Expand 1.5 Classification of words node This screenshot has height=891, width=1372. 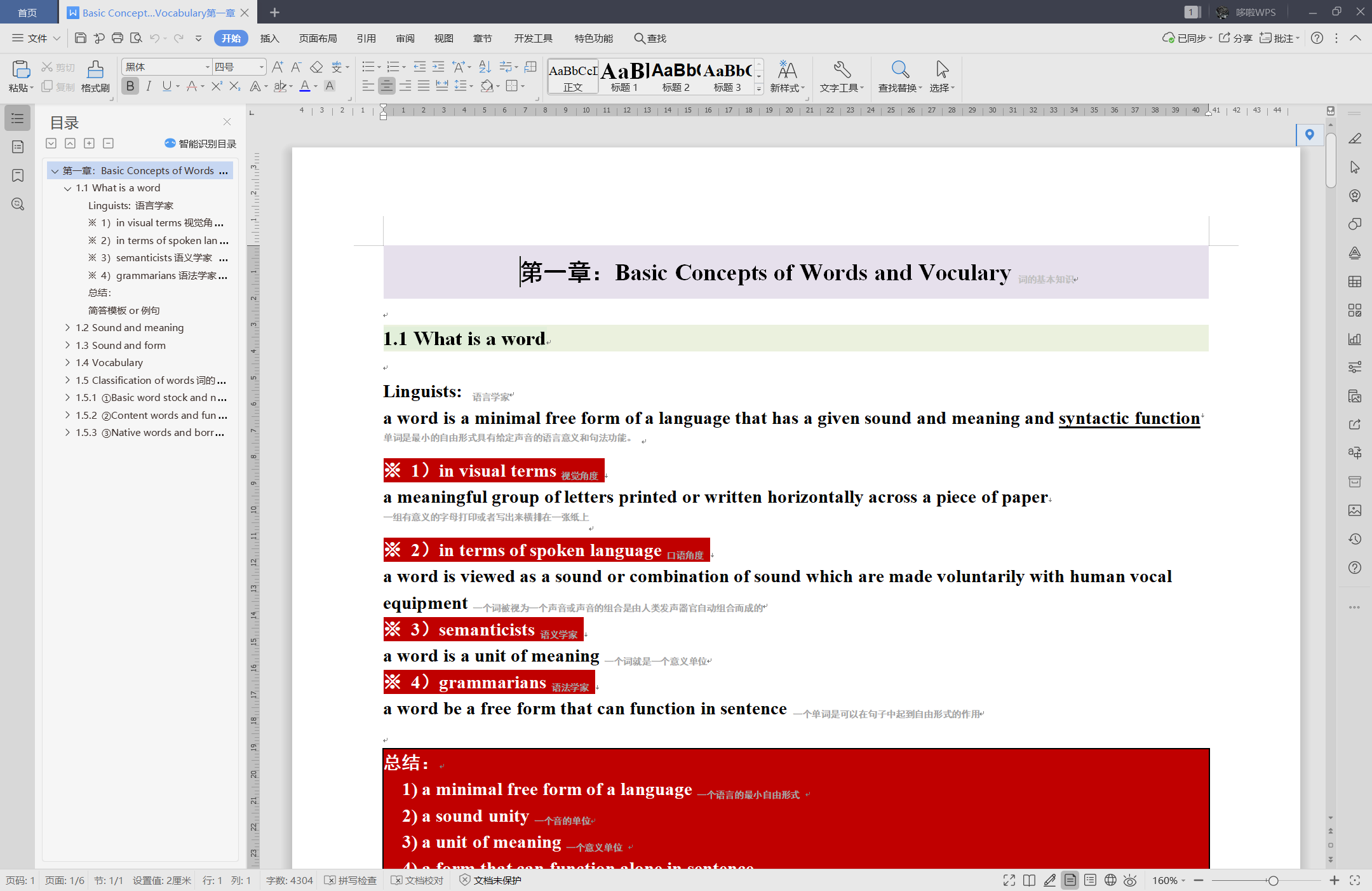[x=67, y=380]
